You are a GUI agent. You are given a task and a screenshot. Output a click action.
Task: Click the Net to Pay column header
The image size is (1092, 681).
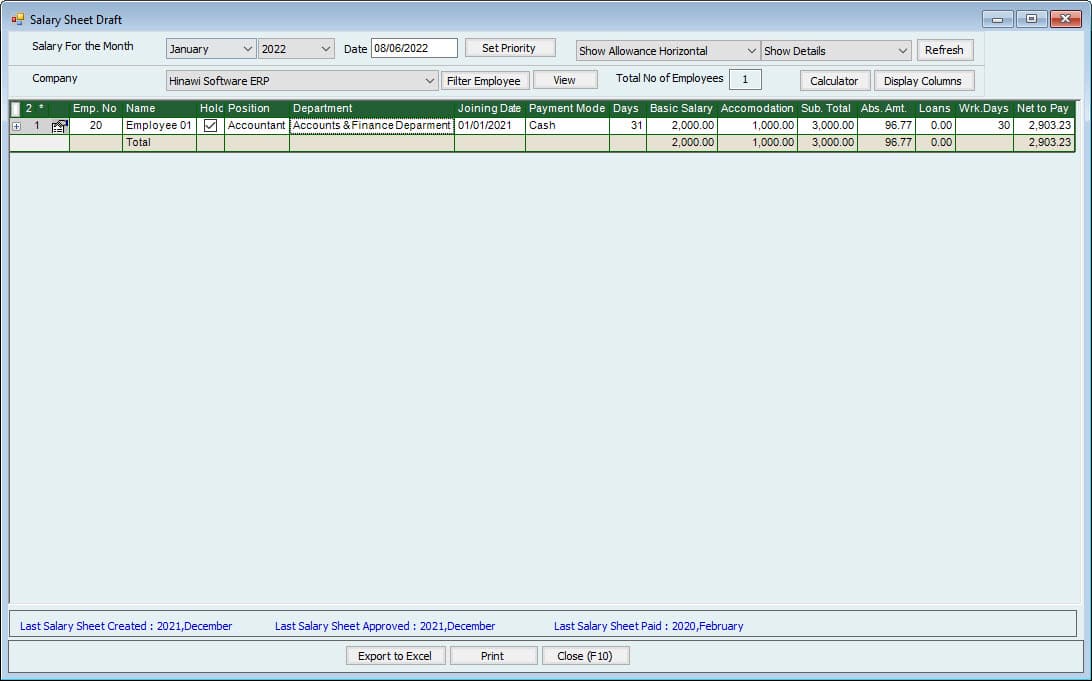tap(1043, 109)
